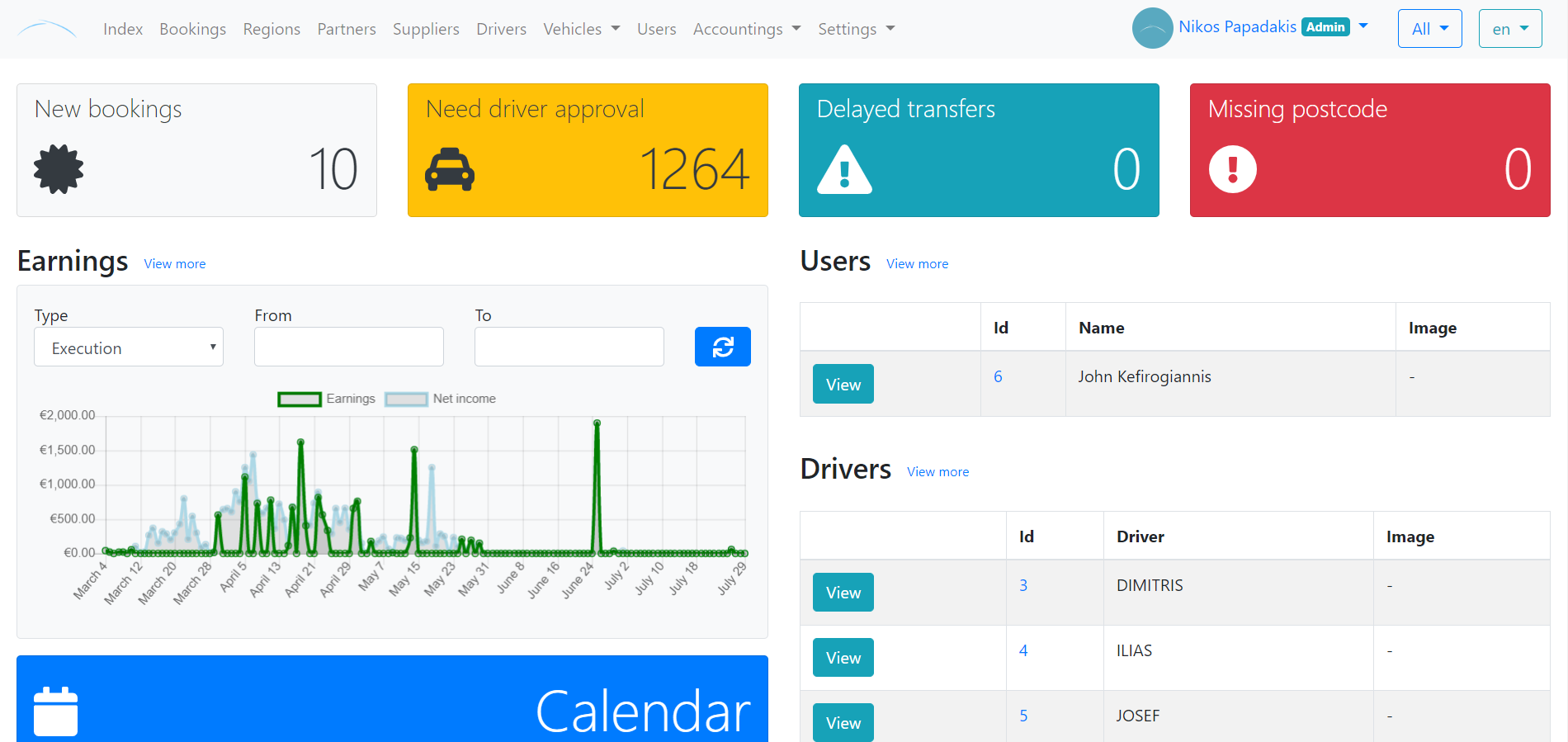Click View more next to Earnings
Viewport: 1568px width, 742px height.
pos(175,264)
